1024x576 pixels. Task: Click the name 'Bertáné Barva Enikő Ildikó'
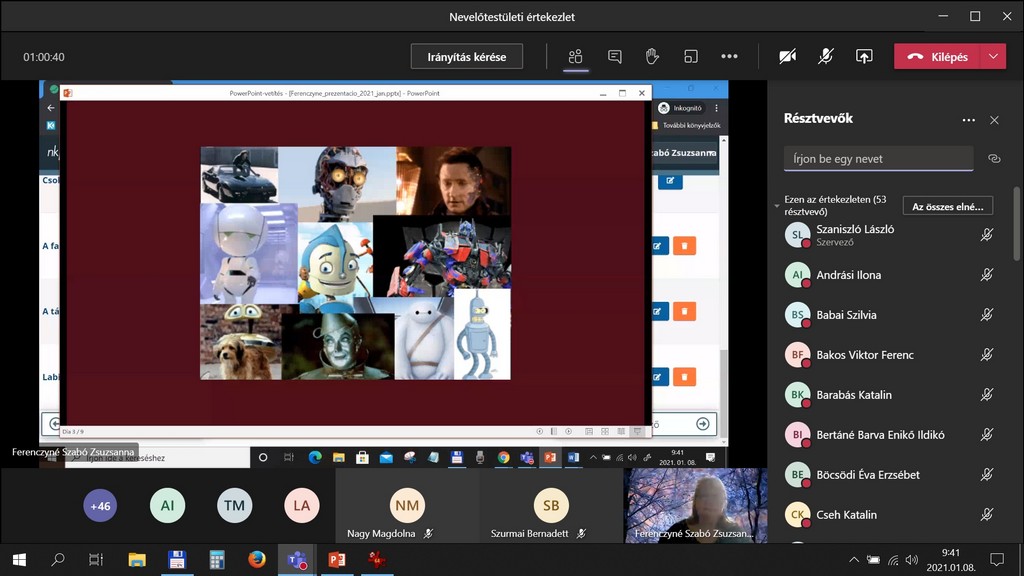point(880,434)
